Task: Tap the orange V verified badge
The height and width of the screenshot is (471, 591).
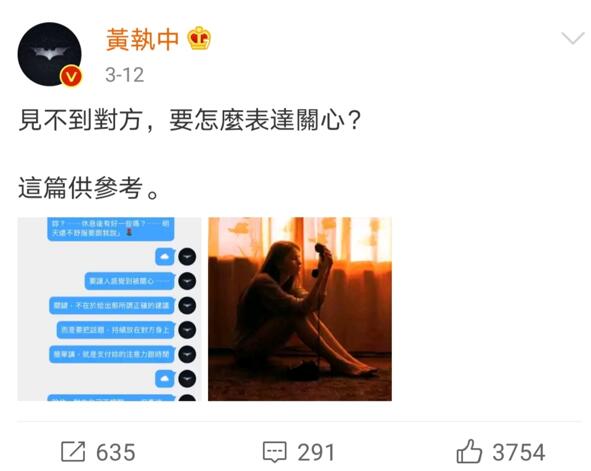Action: click(71, 77)
